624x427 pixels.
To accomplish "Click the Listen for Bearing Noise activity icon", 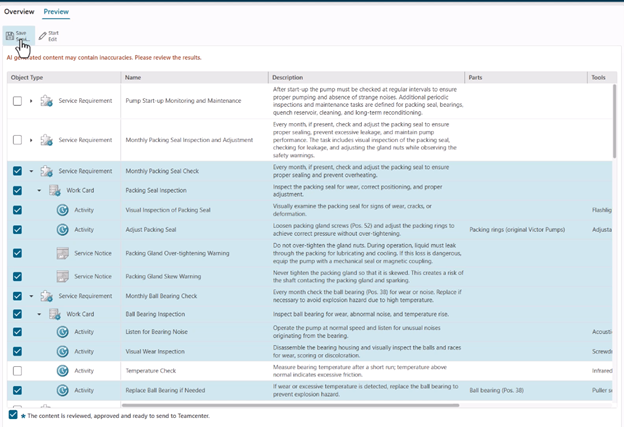I will (62, 333).
